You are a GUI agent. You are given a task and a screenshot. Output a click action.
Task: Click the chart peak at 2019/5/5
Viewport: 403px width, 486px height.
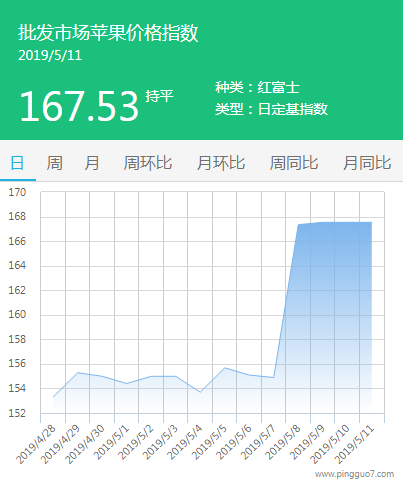click(225, 368)
